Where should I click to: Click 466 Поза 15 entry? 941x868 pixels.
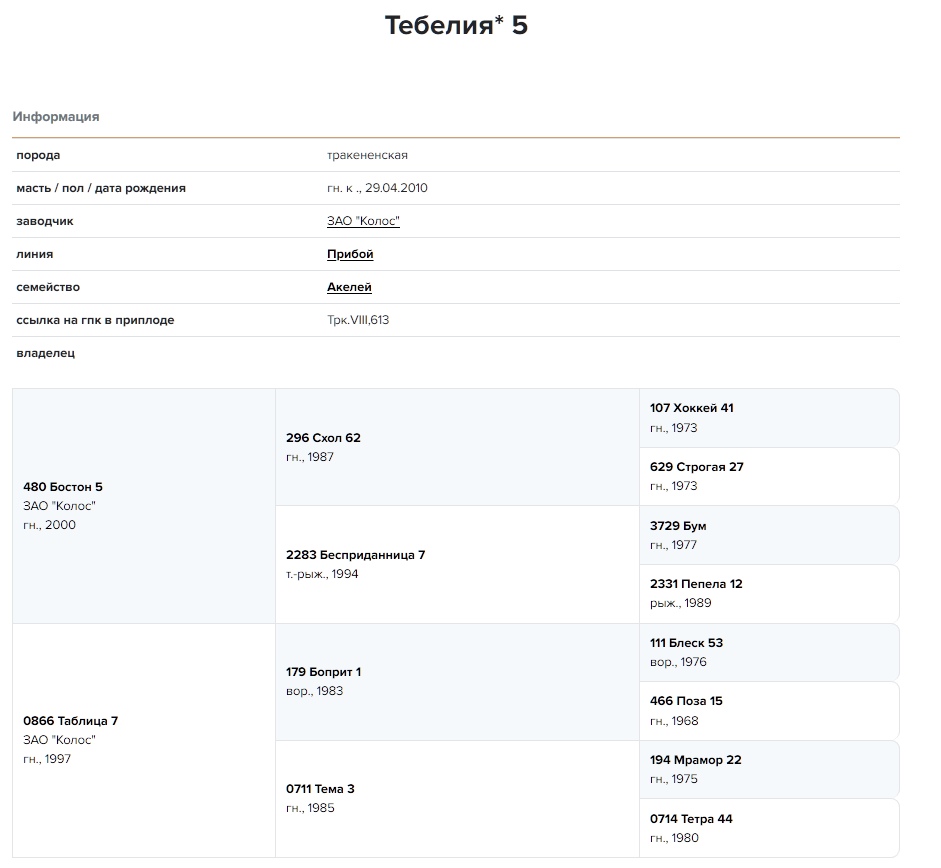686,701
